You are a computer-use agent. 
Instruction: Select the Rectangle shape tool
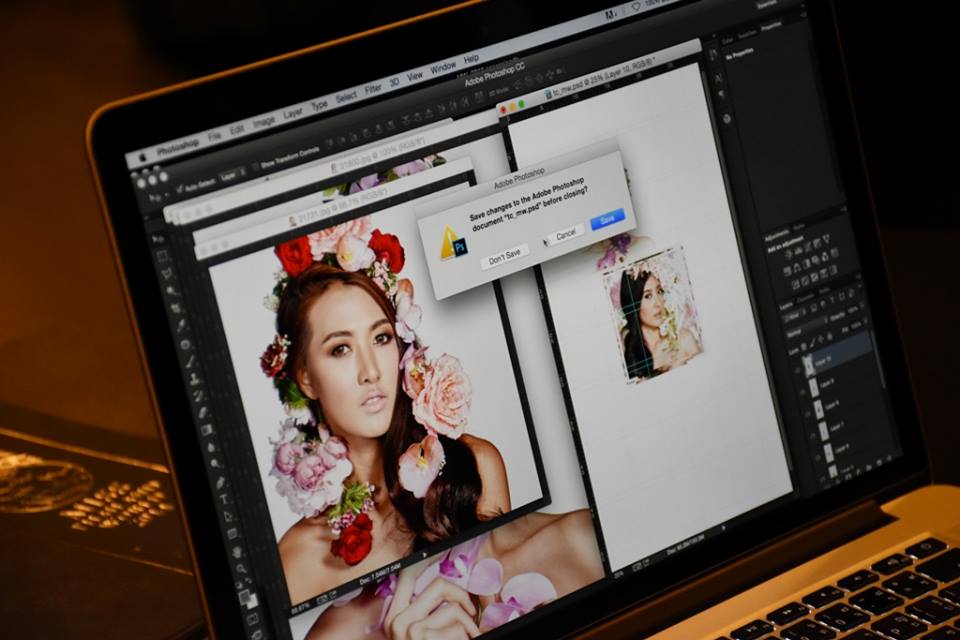click(x=232, y=534)
